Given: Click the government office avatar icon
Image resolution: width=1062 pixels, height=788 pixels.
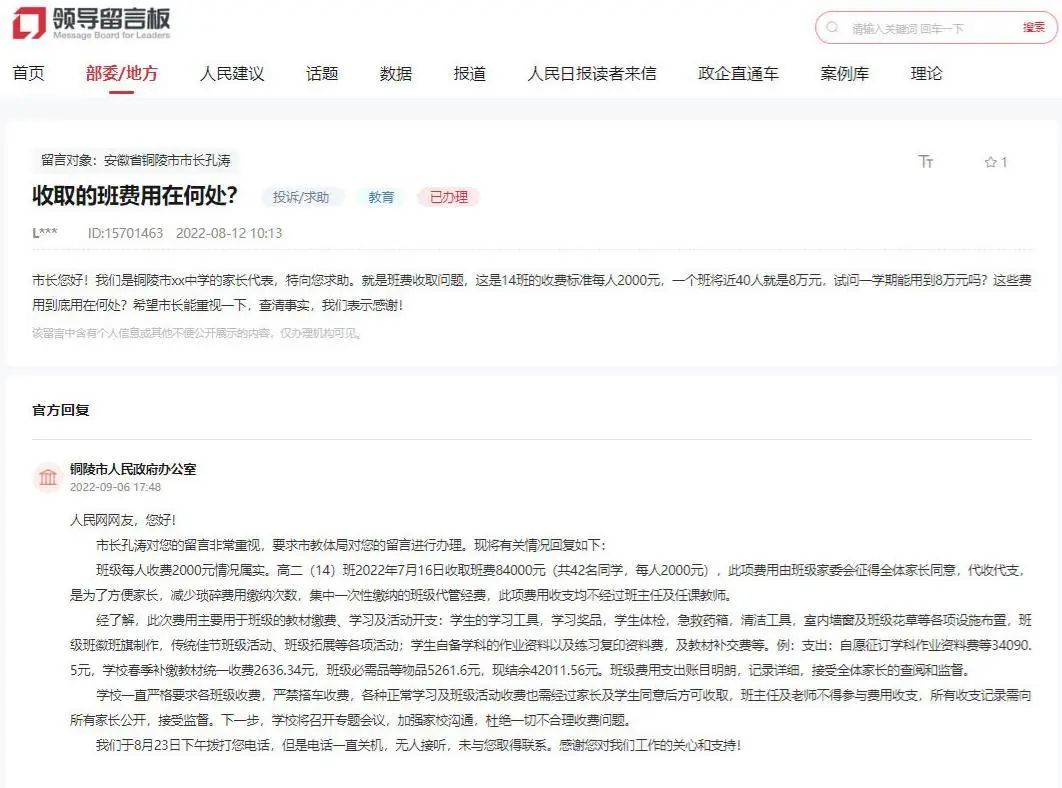Looking at the screenshot, I should pos(48,478).
